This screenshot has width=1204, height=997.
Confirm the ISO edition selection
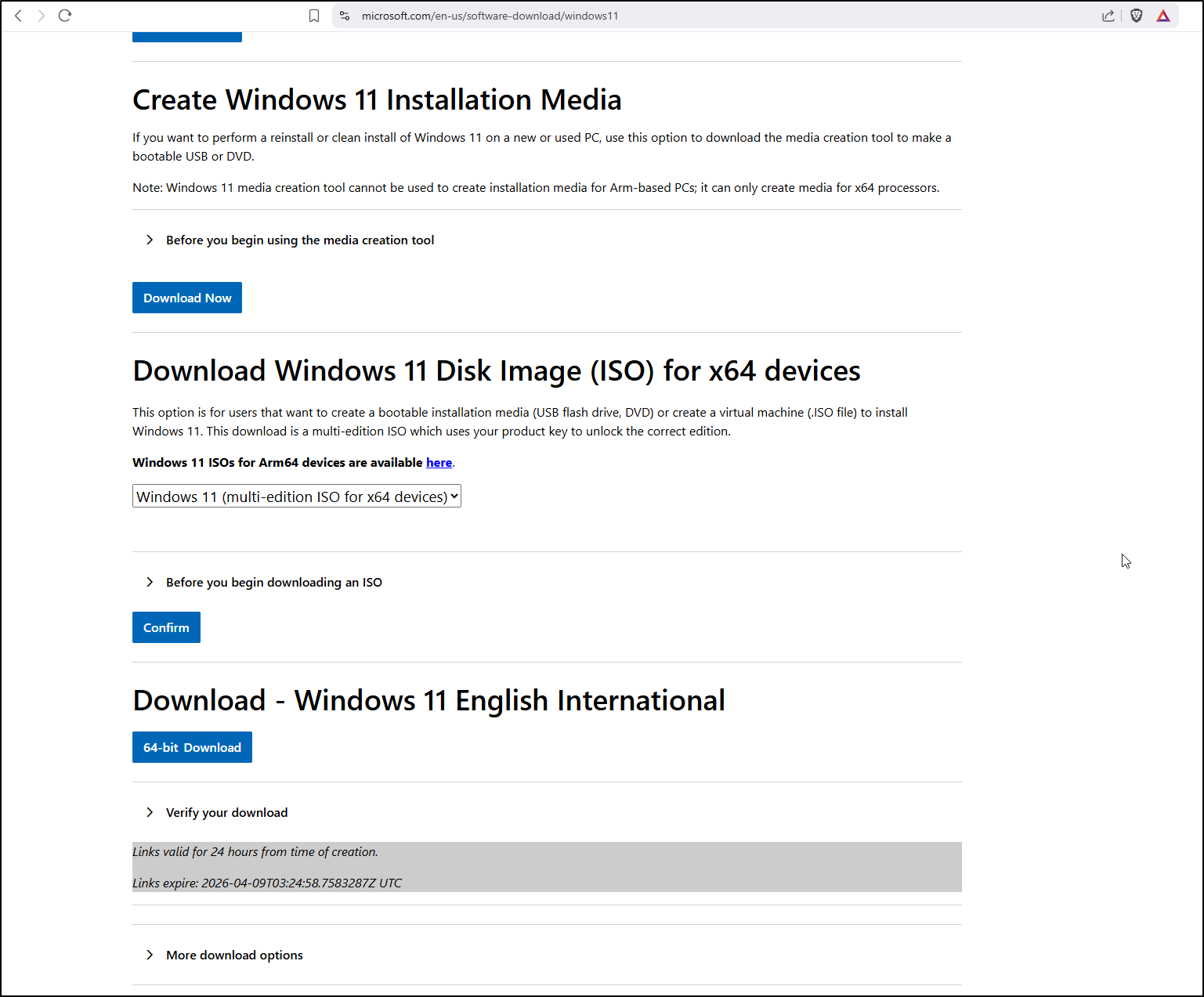[166, 627]
